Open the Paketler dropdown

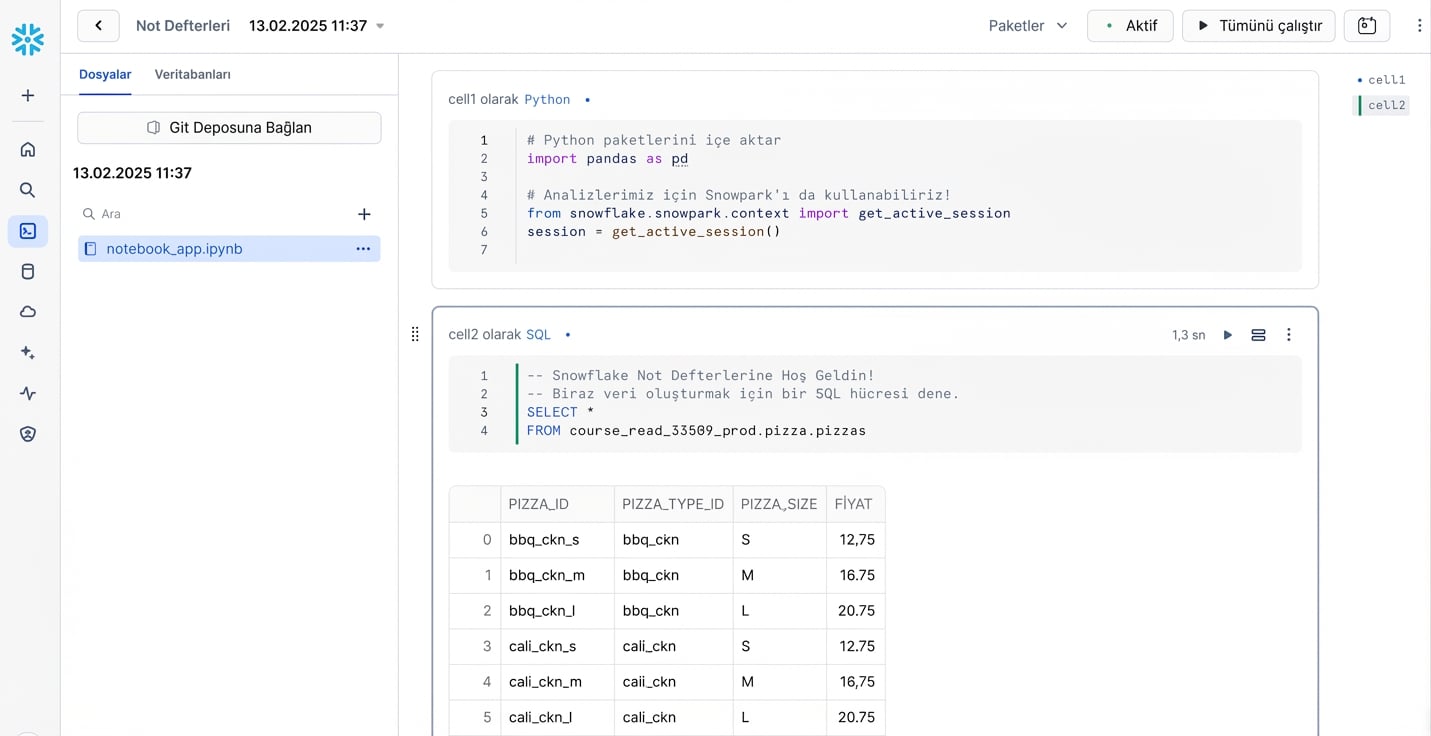1027,26
